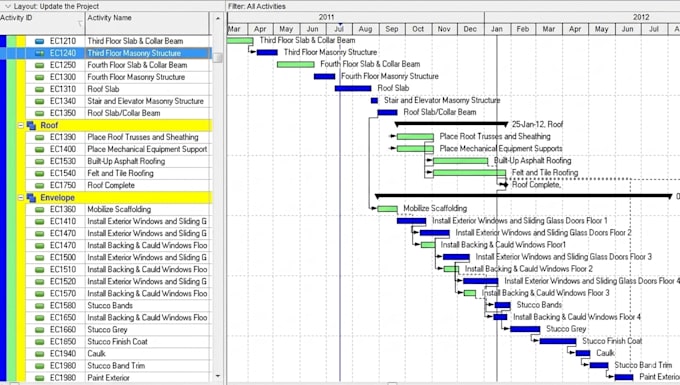Click activity icon beside EC1580

tap(39, 306)
